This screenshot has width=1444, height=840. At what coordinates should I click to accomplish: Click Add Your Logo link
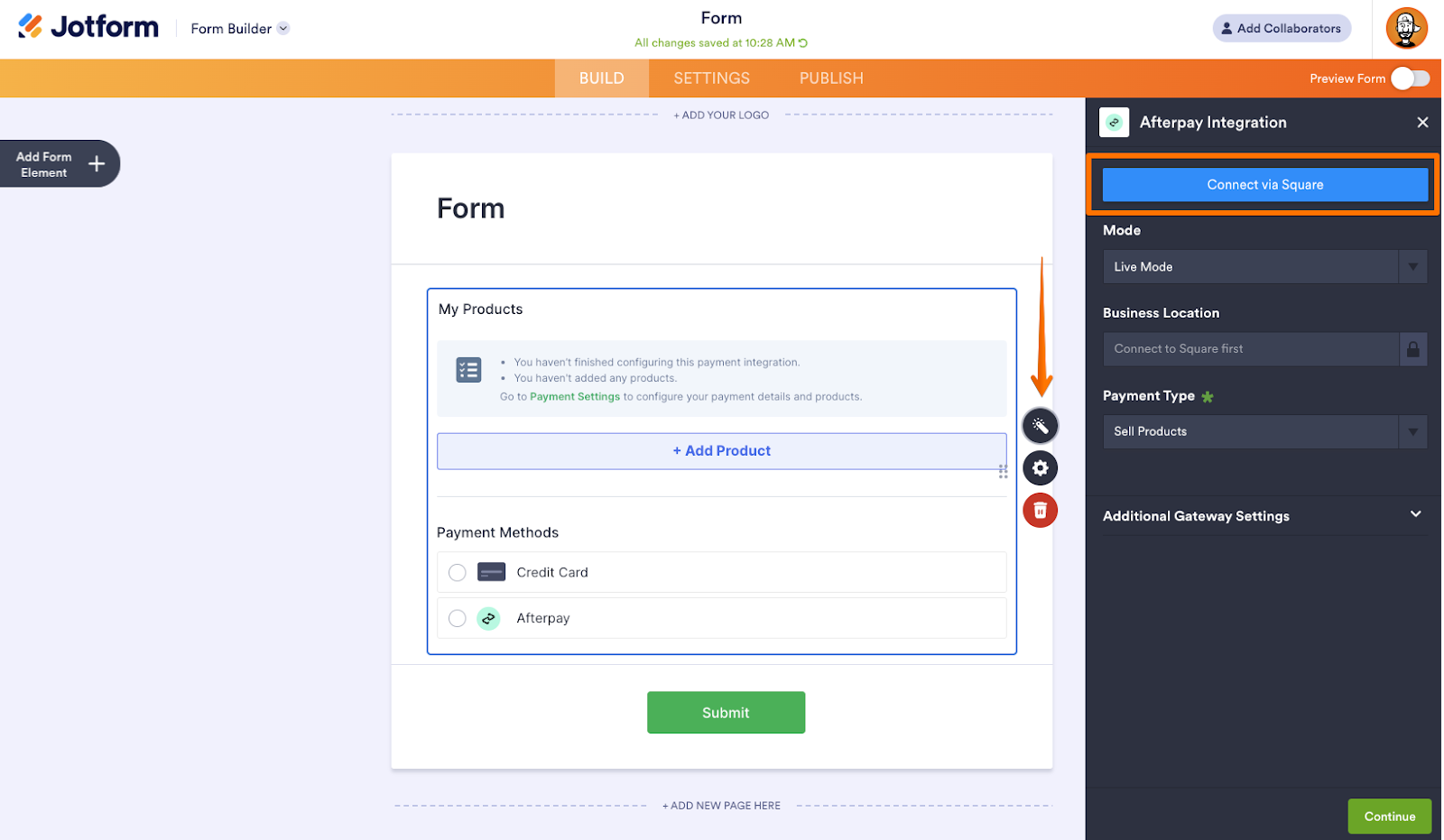[x=723, y=115]
